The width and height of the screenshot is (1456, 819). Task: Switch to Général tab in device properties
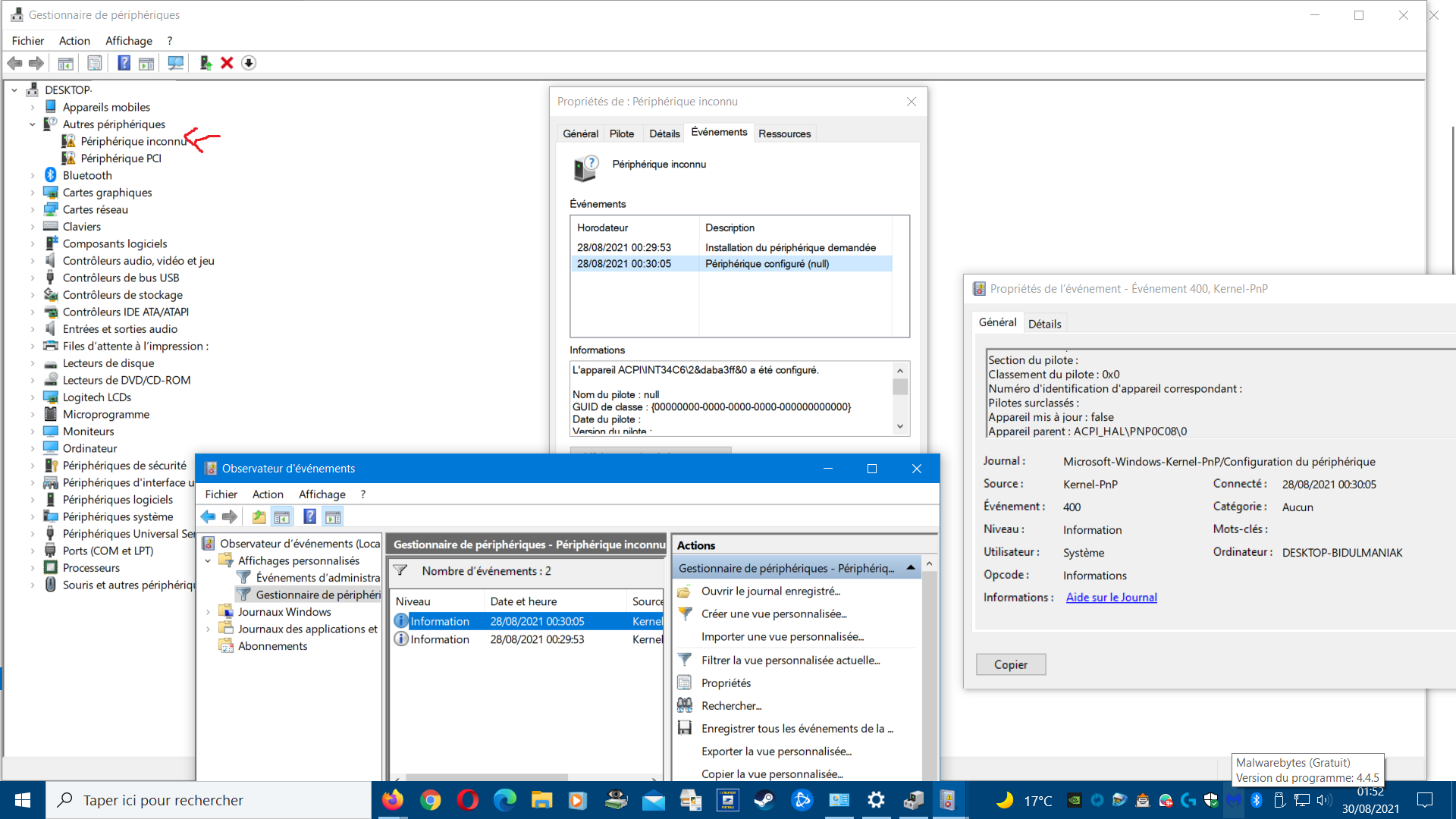pyautogui.click(x=580, y=133)
